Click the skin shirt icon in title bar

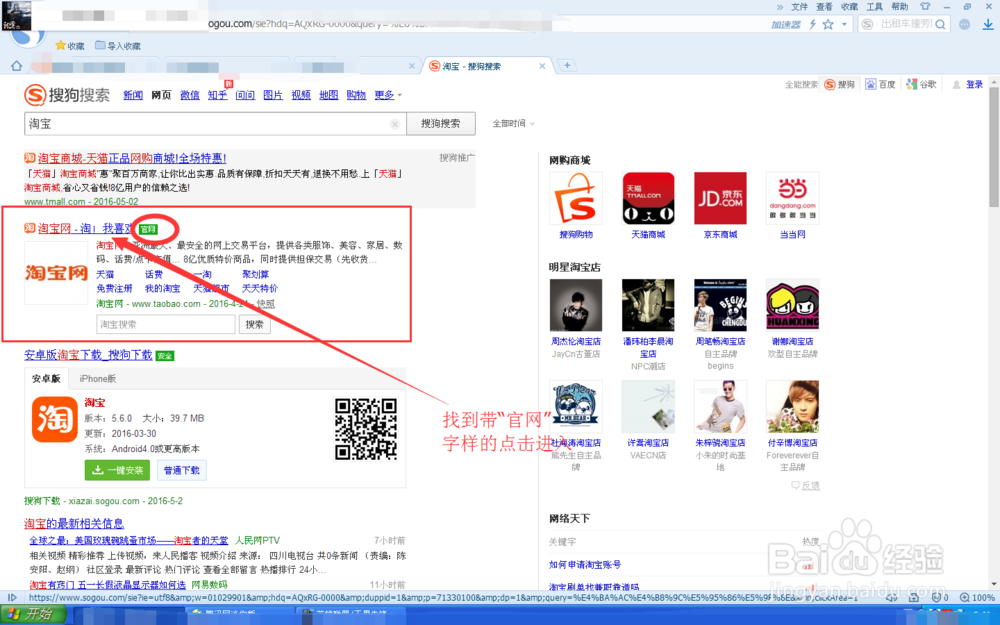pos(925,6)
